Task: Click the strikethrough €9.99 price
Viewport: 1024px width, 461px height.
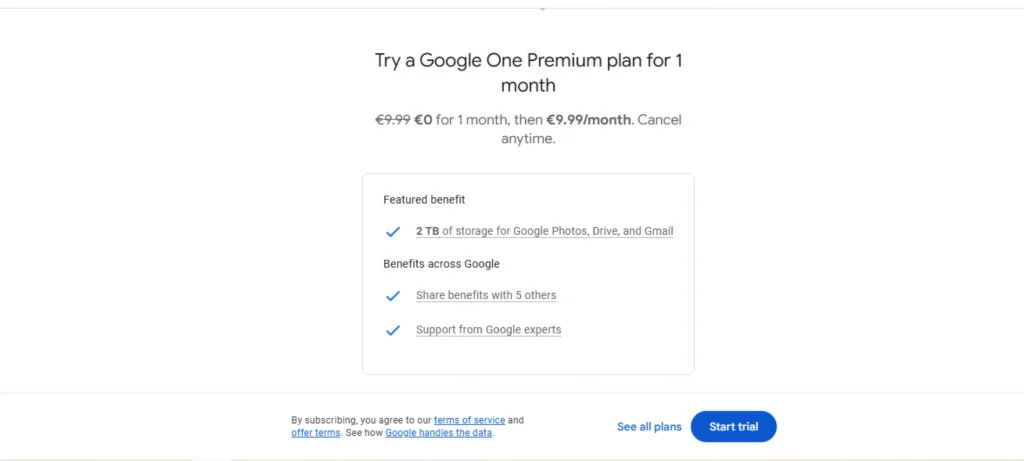Action: 392,120
